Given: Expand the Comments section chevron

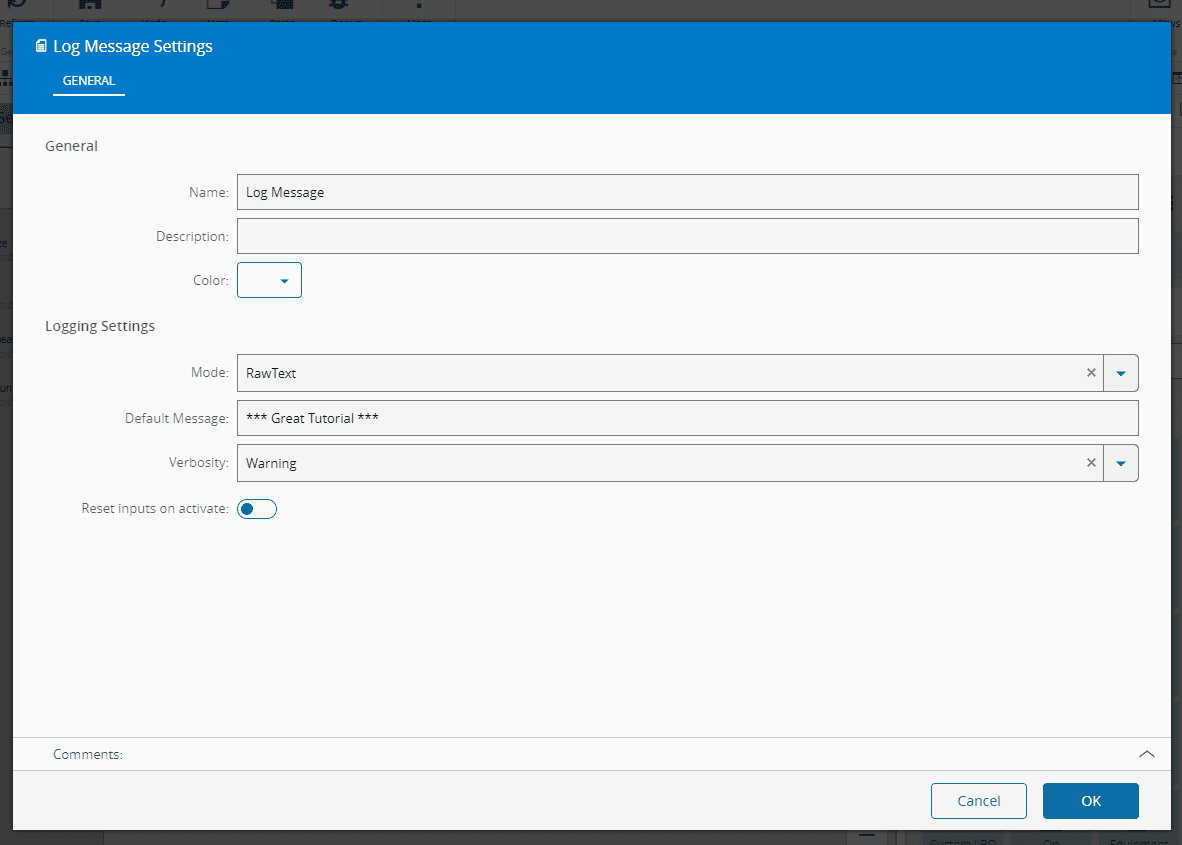Looking at the screenshot, I should 1147,754.
